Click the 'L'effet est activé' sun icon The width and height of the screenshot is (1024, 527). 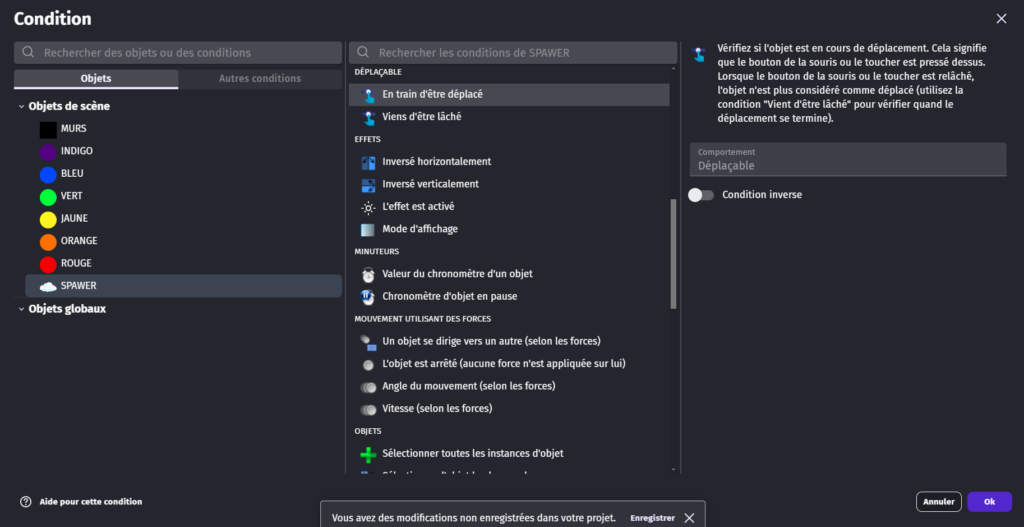coord(368,207)
